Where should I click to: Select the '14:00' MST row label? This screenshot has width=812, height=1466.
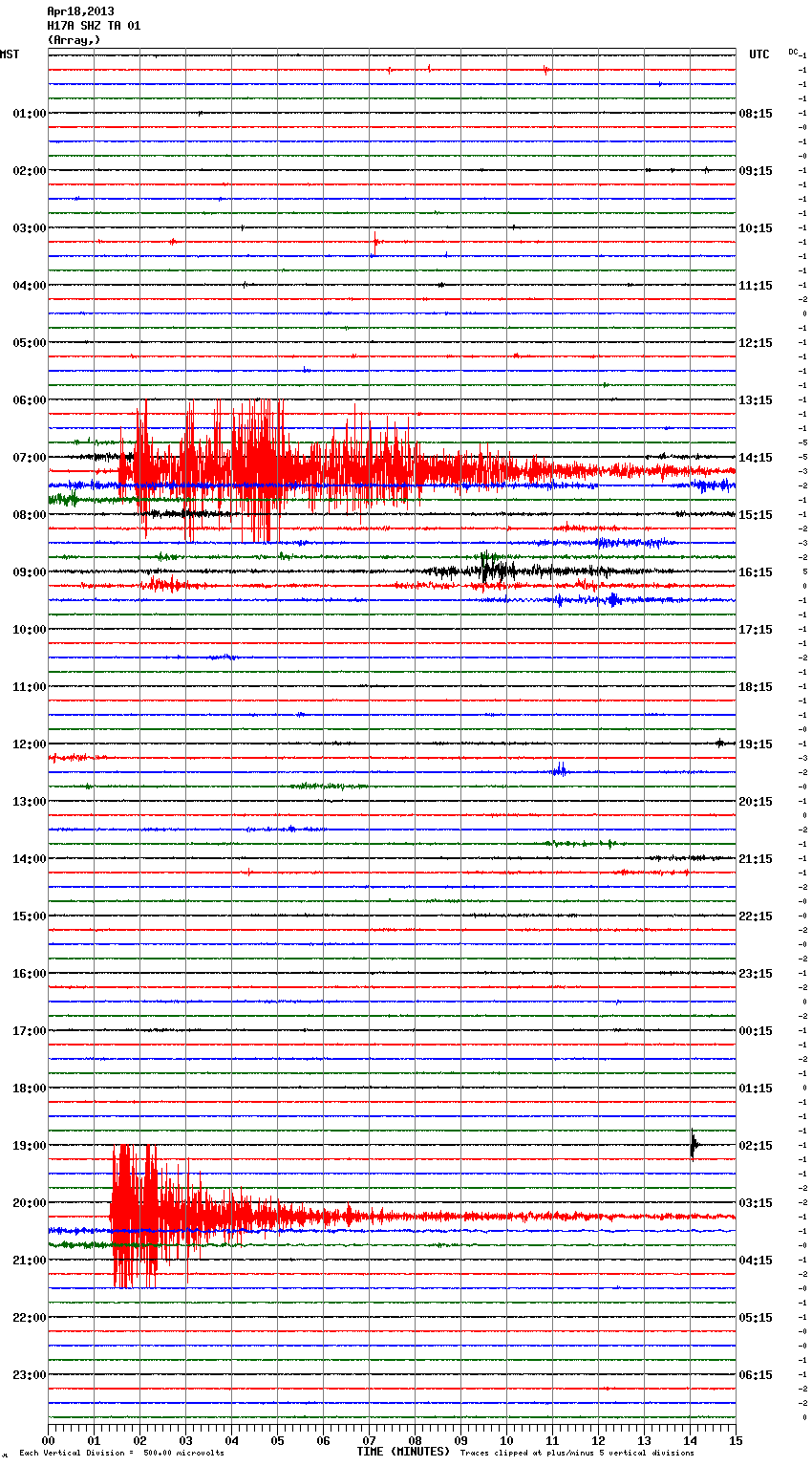tap(30, 859)
